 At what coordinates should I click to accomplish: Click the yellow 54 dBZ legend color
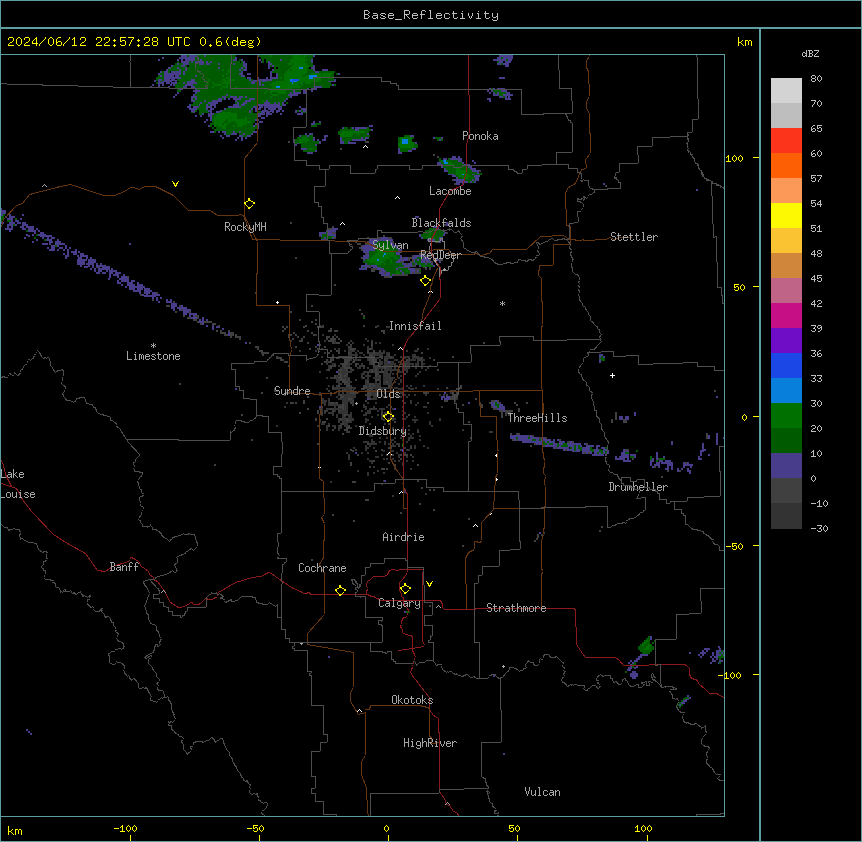point(786,215)
